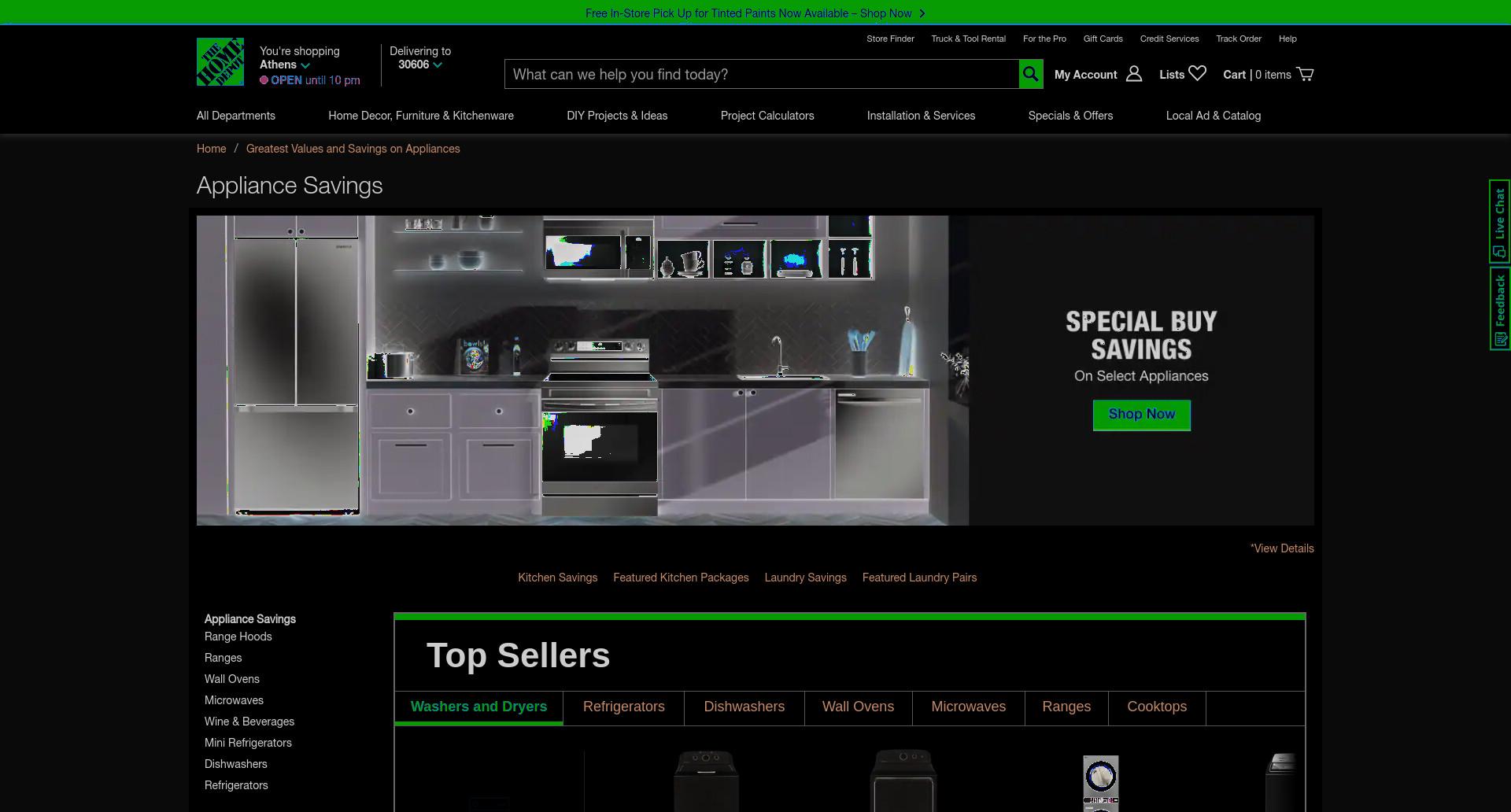Click Greatest Values and Savings breadcrumb
Viewport: 1511px width, 812px height.
(353, 149)
